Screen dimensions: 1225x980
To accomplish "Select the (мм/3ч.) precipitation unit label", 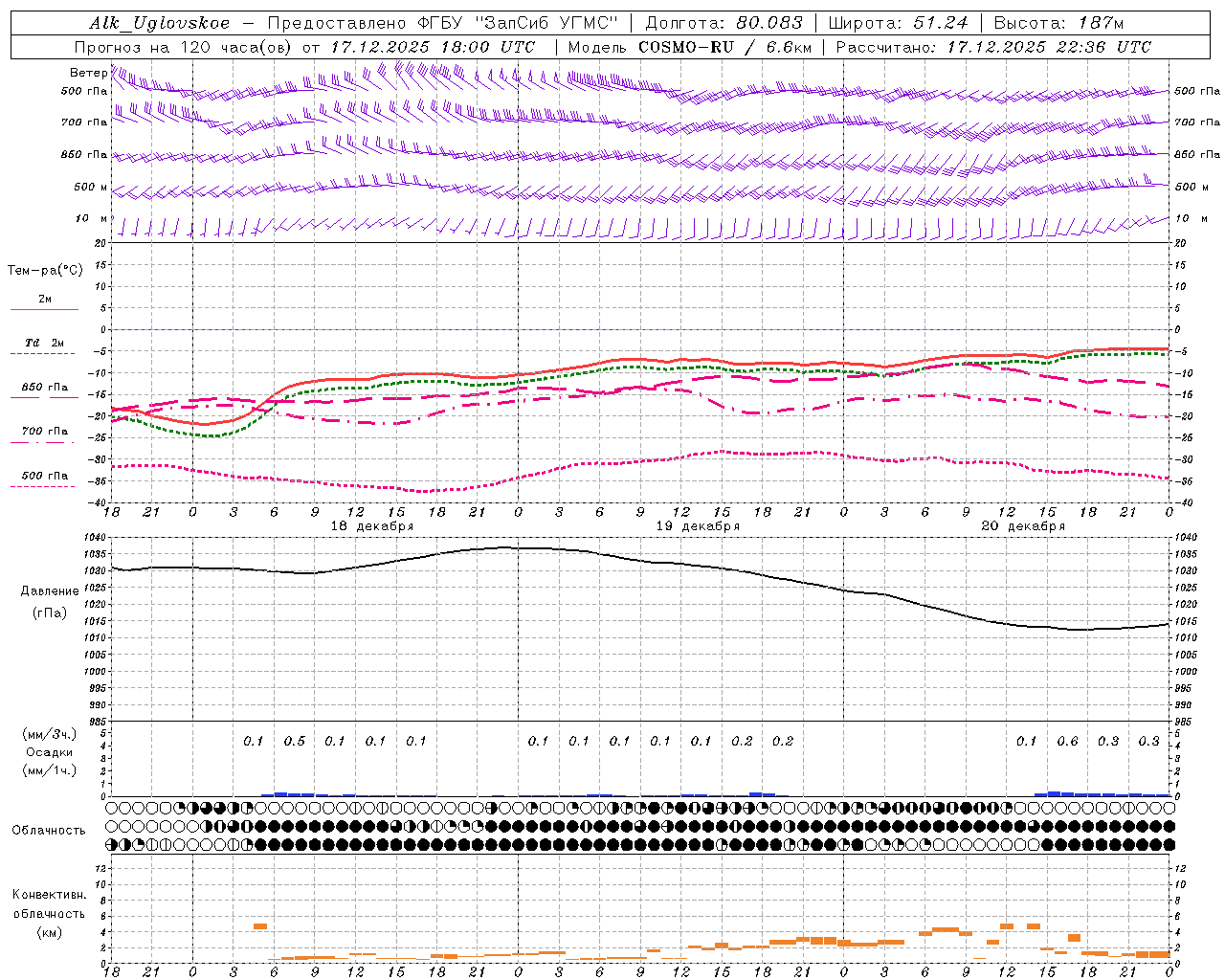I will (50, 734).
